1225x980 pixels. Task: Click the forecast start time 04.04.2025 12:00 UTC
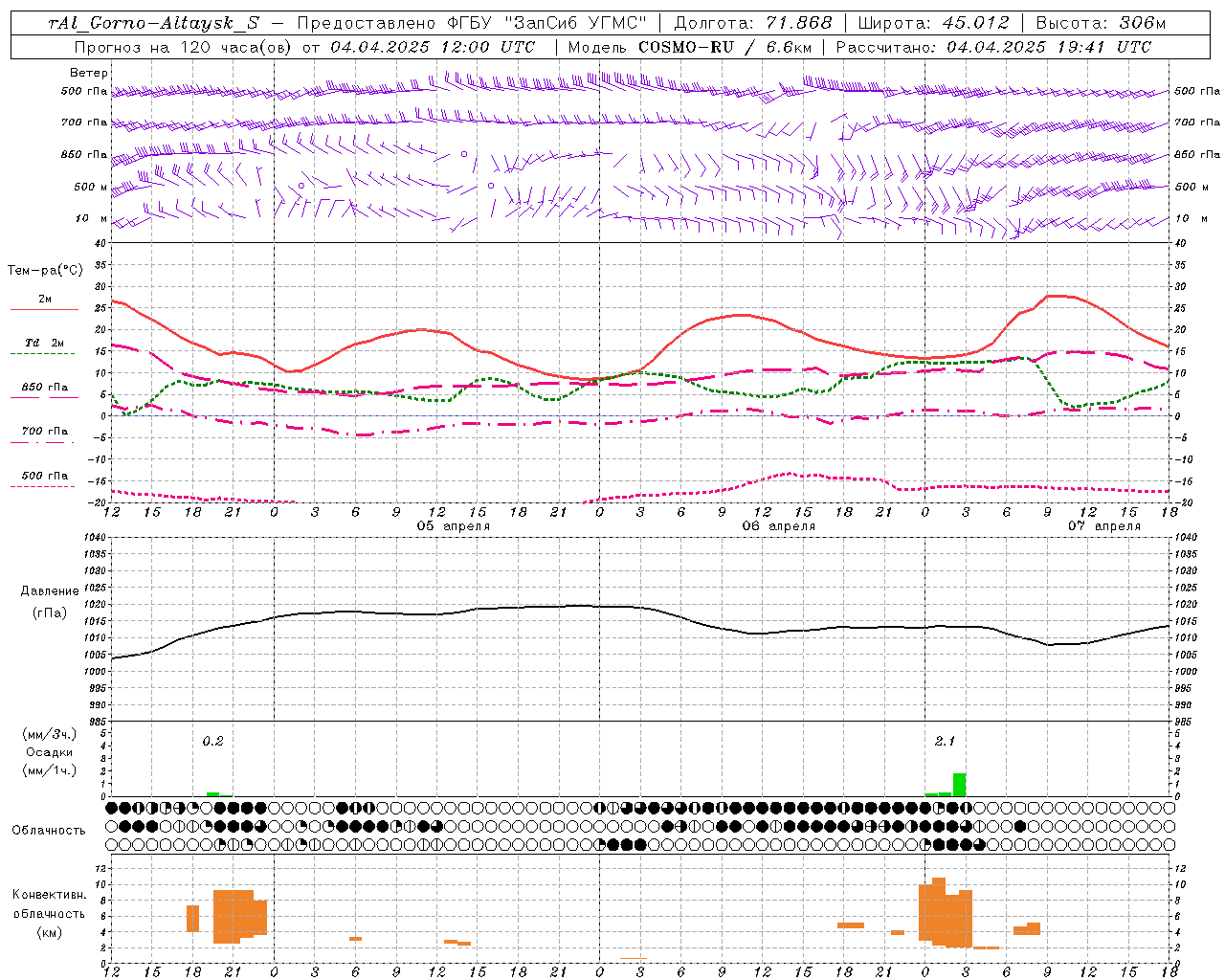tap(433, 46)
